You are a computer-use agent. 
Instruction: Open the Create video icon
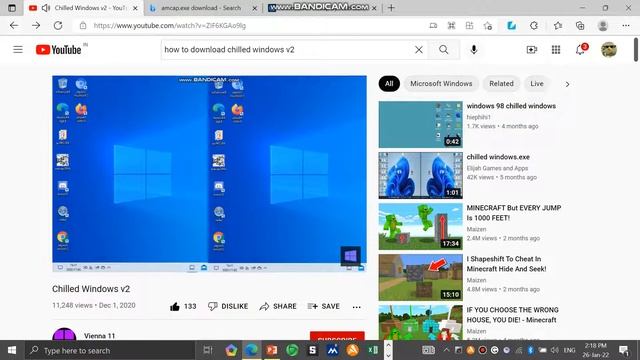(532, 50)
